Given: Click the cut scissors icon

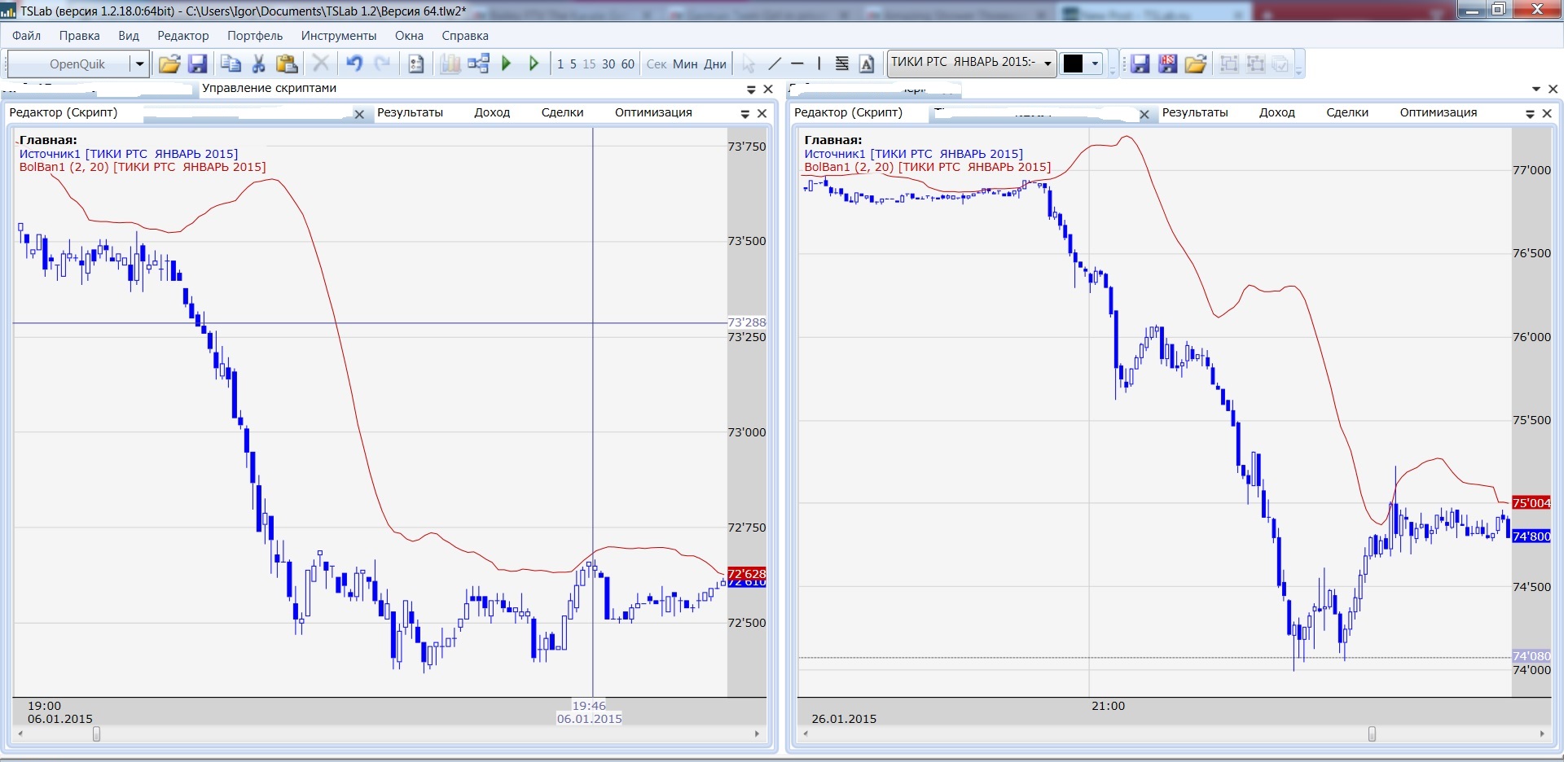Looking at the screenshot, I should [259, 63].
